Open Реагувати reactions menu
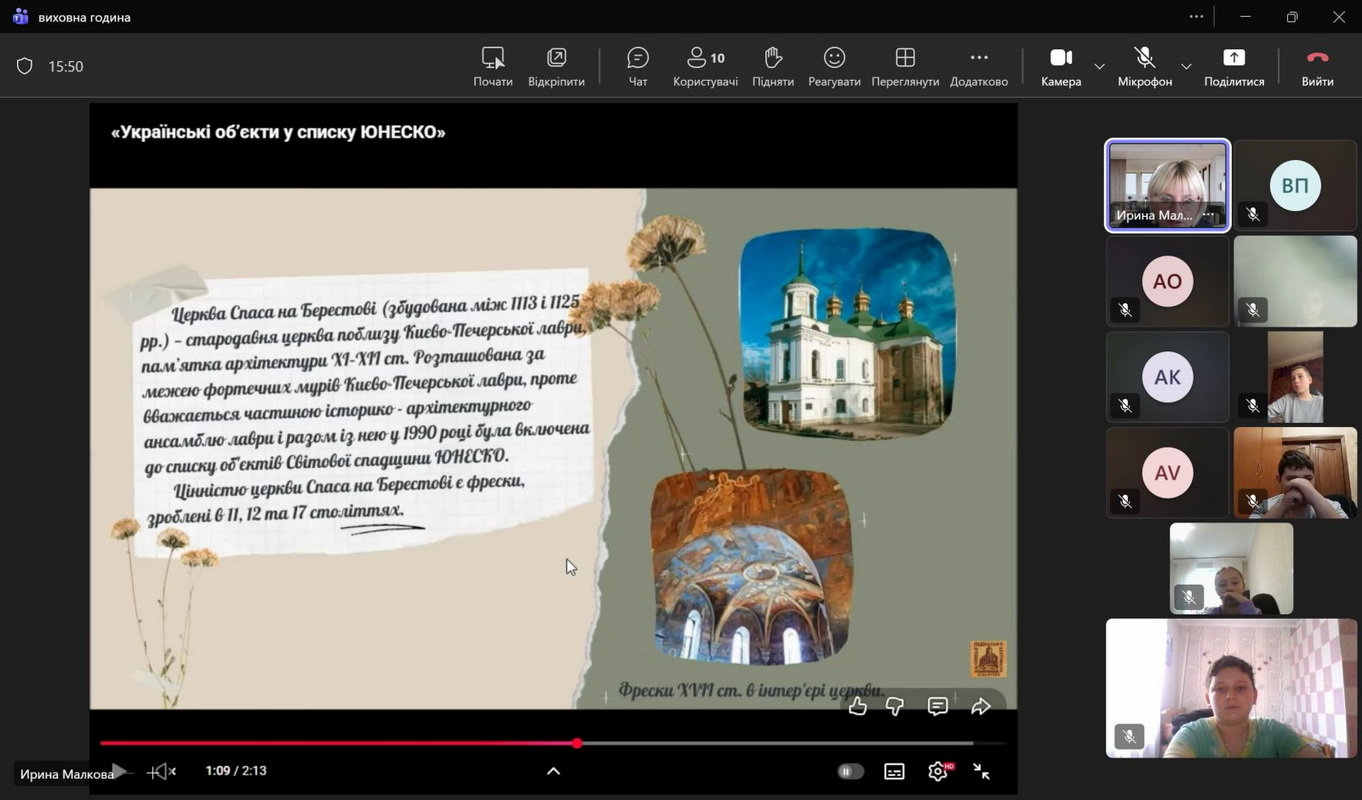1362x800 pixels. (x=834, y=66)
